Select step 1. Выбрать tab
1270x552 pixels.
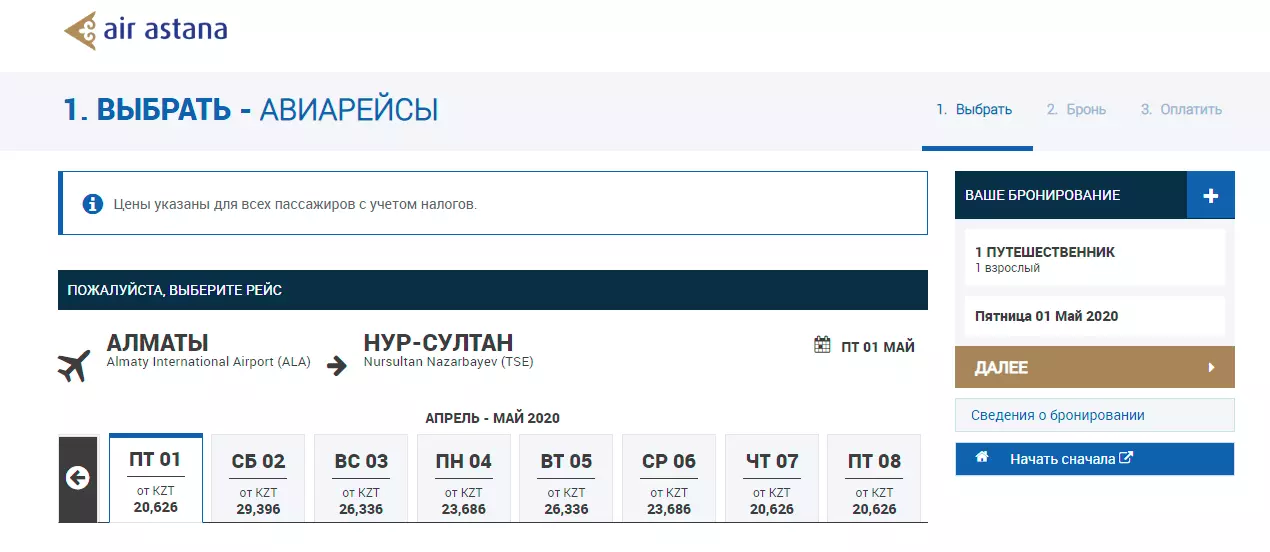click(974, 110)
